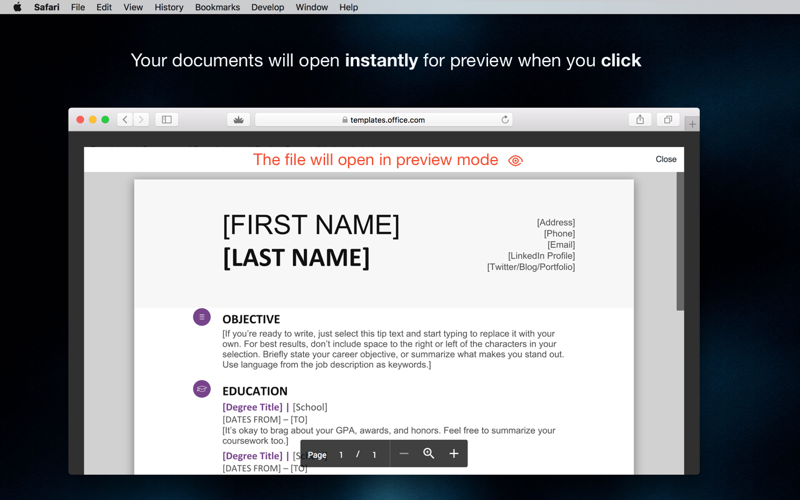This screenshot has width=800, height=500.
Task: Click the Safari forward navigation arrow
Action: point(141,120)
